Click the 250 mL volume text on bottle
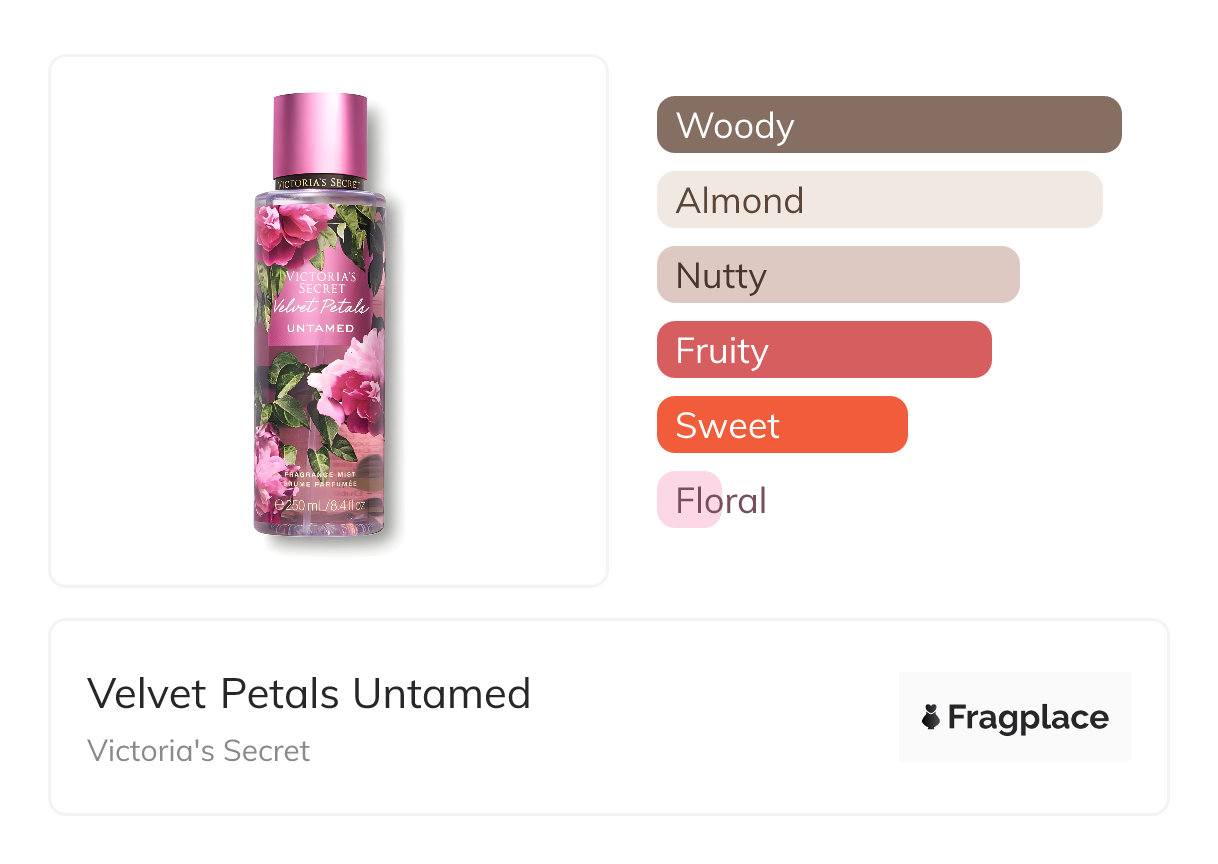Screen dimensions: 1218x864 [320, 505]
